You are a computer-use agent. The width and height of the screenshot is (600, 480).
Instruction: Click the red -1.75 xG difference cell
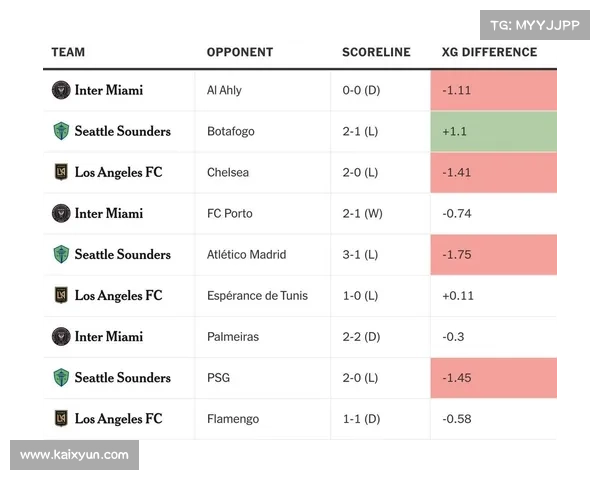[x=494, y=254]
